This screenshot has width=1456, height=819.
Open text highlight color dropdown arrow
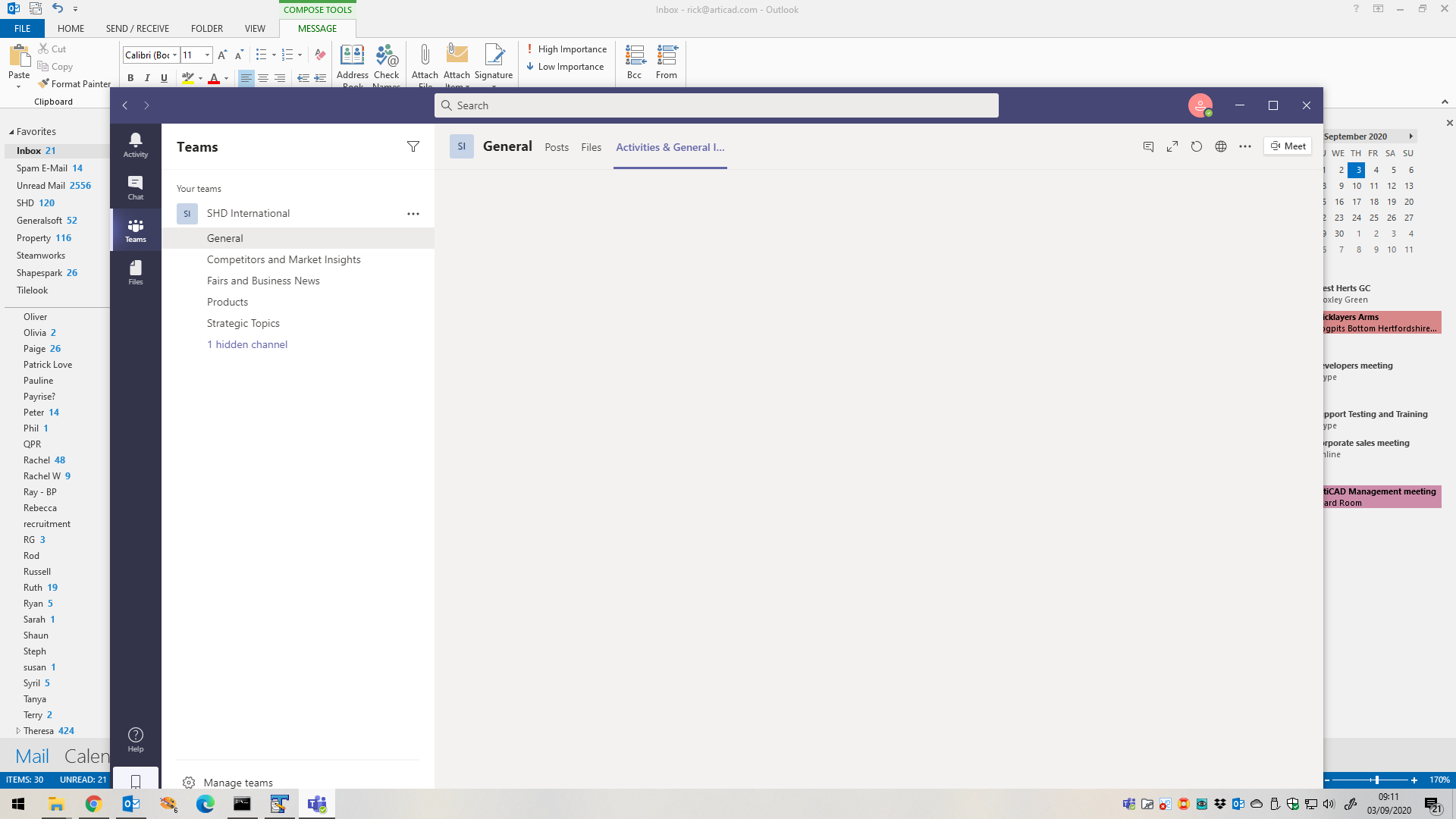tap(200, 78)
